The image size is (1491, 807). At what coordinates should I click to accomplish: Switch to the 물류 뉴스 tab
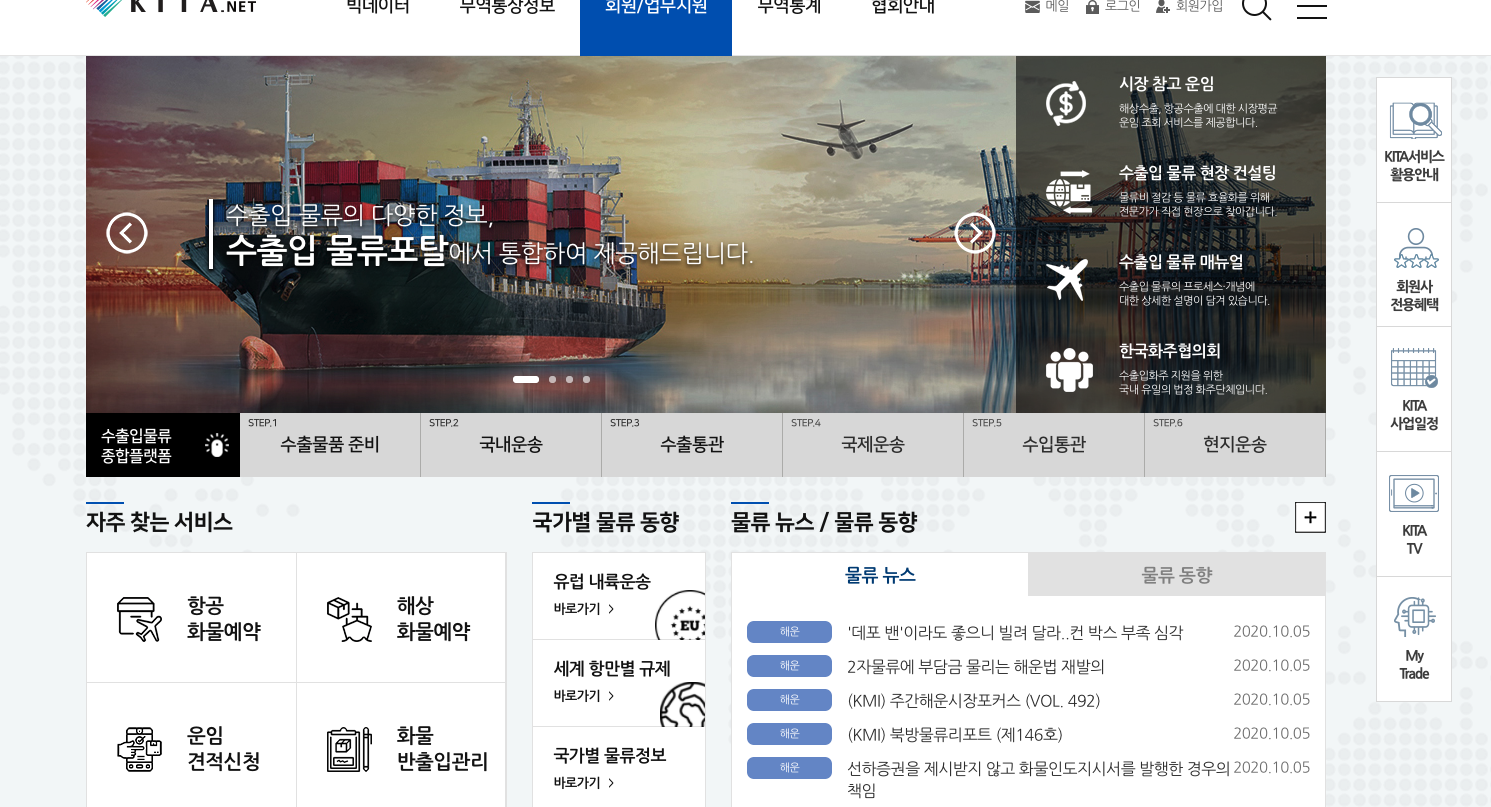(x=880, y=575)
